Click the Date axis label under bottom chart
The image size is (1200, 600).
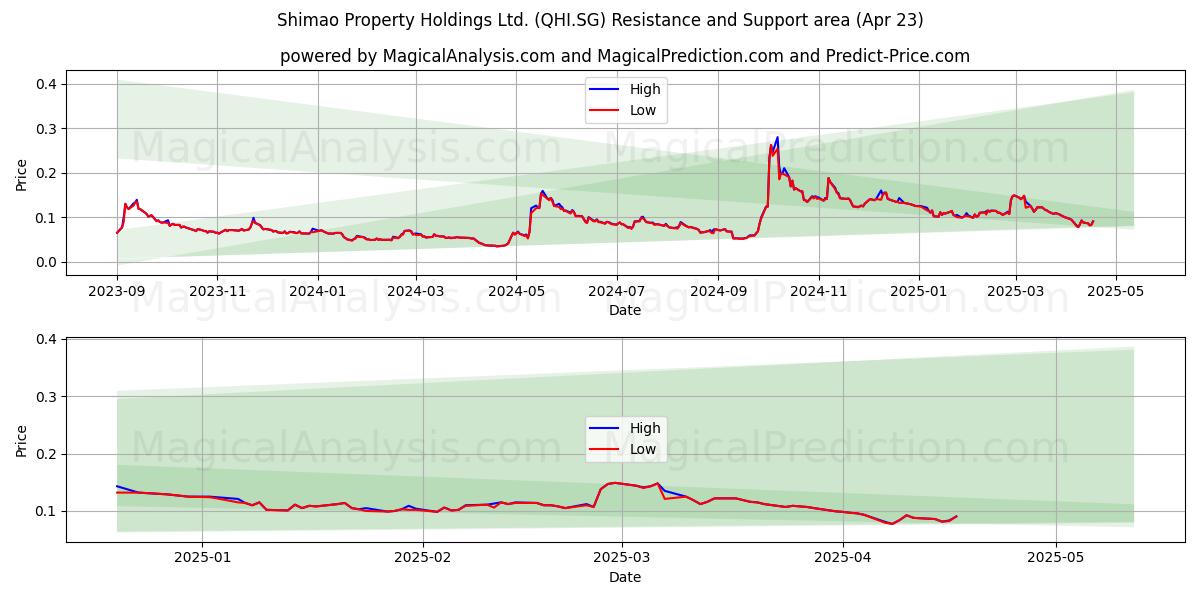click(625, 577)
